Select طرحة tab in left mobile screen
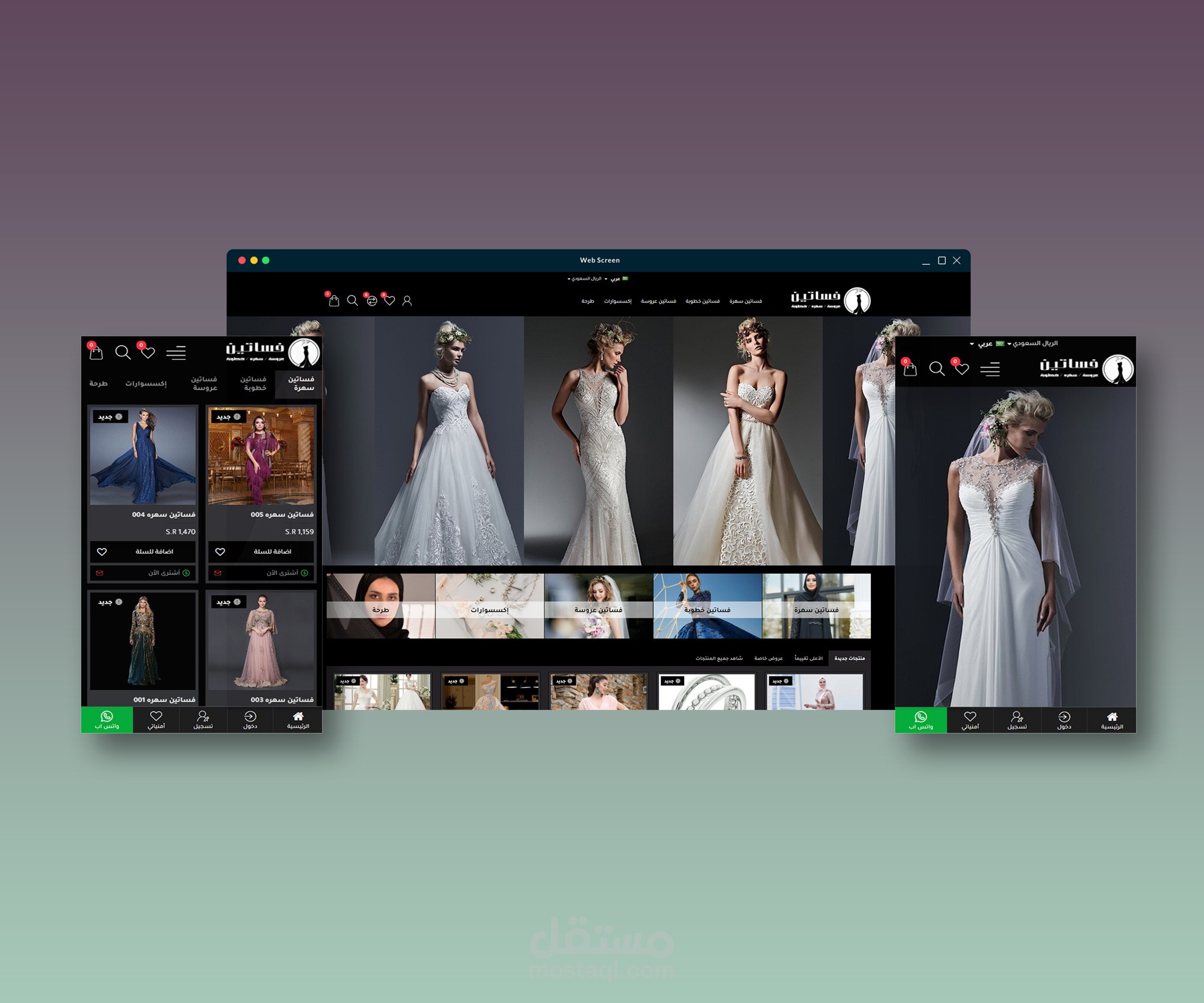This screenshot has height=1003, width=1204. [x=98, y=383]
